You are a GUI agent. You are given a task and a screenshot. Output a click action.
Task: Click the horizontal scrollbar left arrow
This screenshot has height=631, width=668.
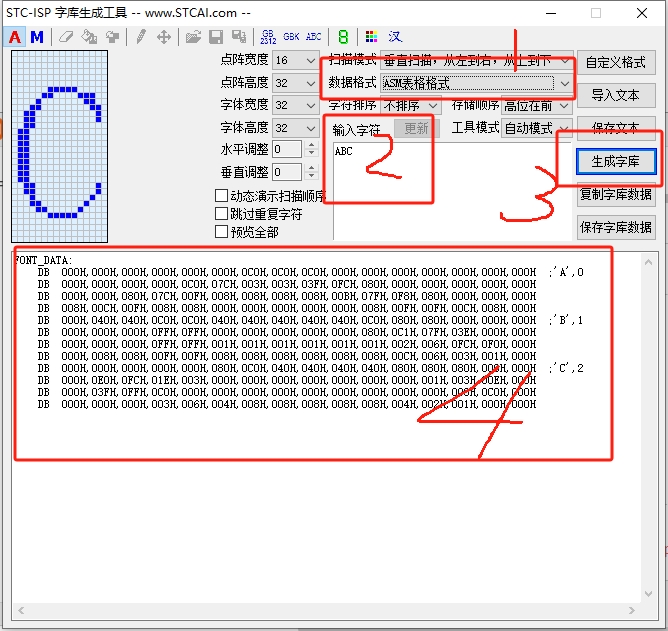coord(21,611)
